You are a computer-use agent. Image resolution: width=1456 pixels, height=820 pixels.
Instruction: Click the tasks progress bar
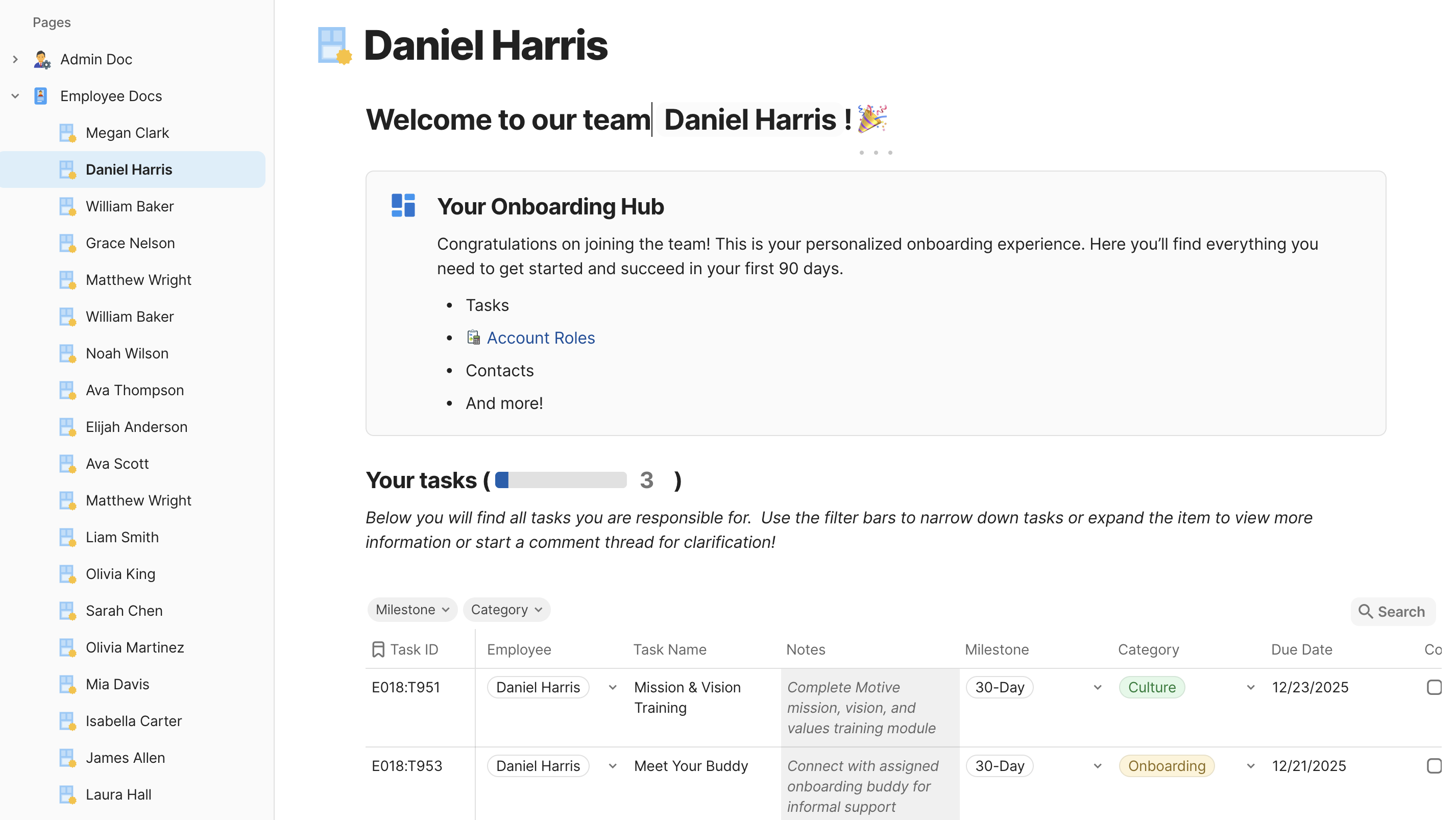click(561, 480)
